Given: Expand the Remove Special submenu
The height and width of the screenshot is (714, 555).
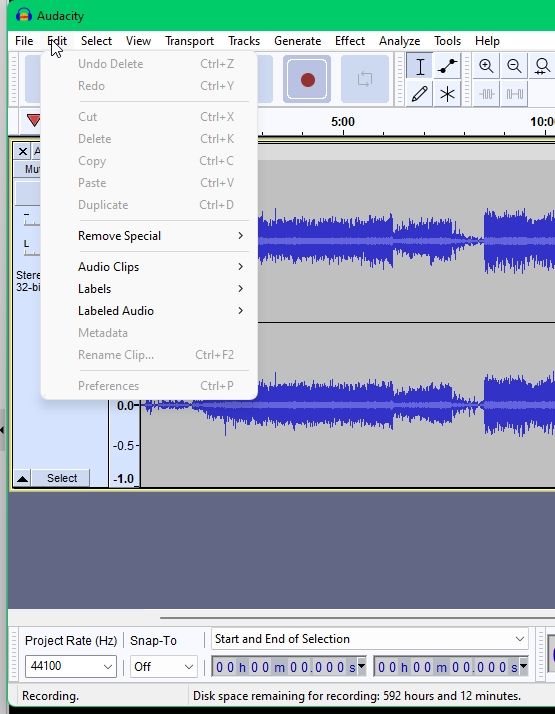Looking at the screenshot, I should [149, 236].
